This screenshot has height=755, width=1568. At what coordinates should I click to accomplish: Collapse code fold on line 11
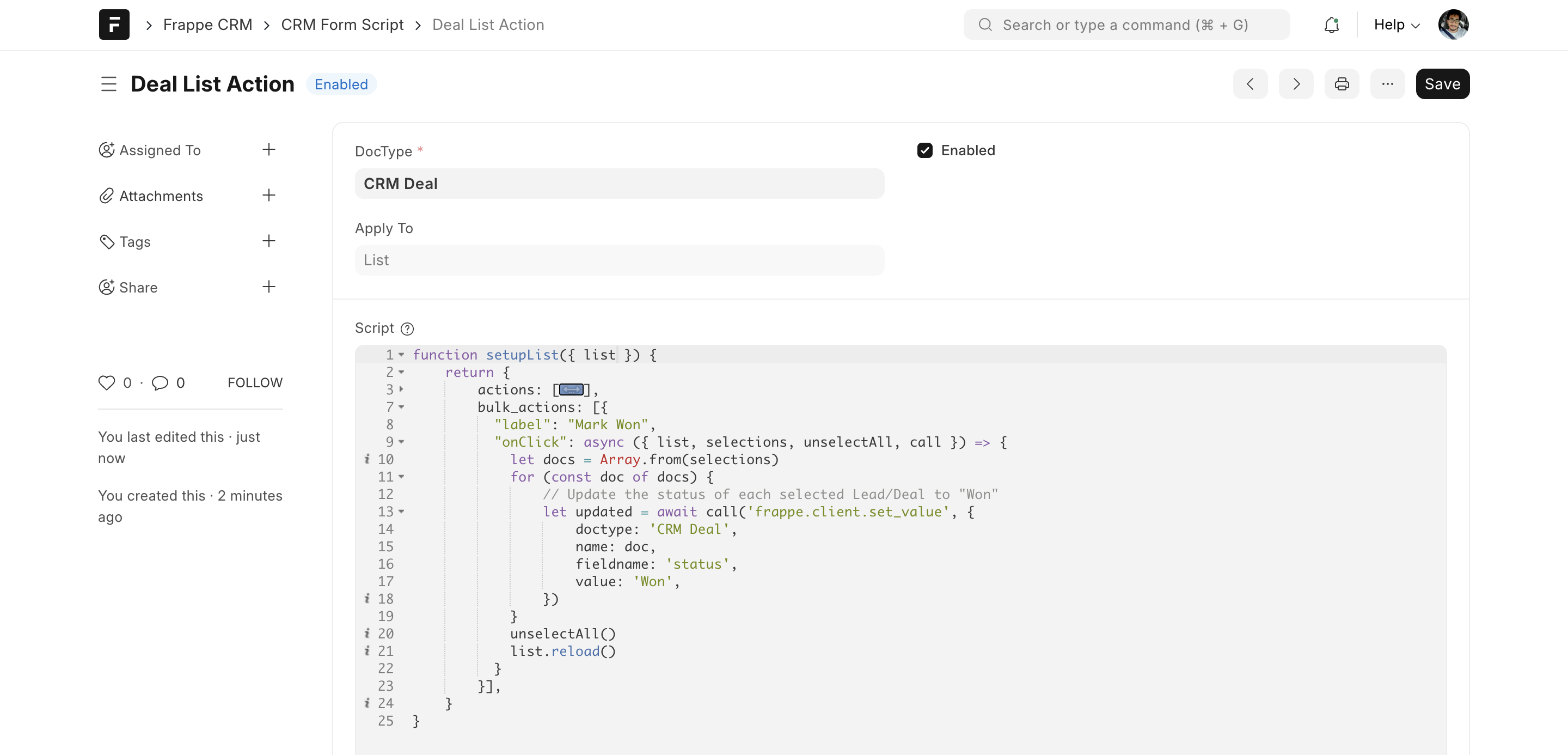[x=401, y=477]
